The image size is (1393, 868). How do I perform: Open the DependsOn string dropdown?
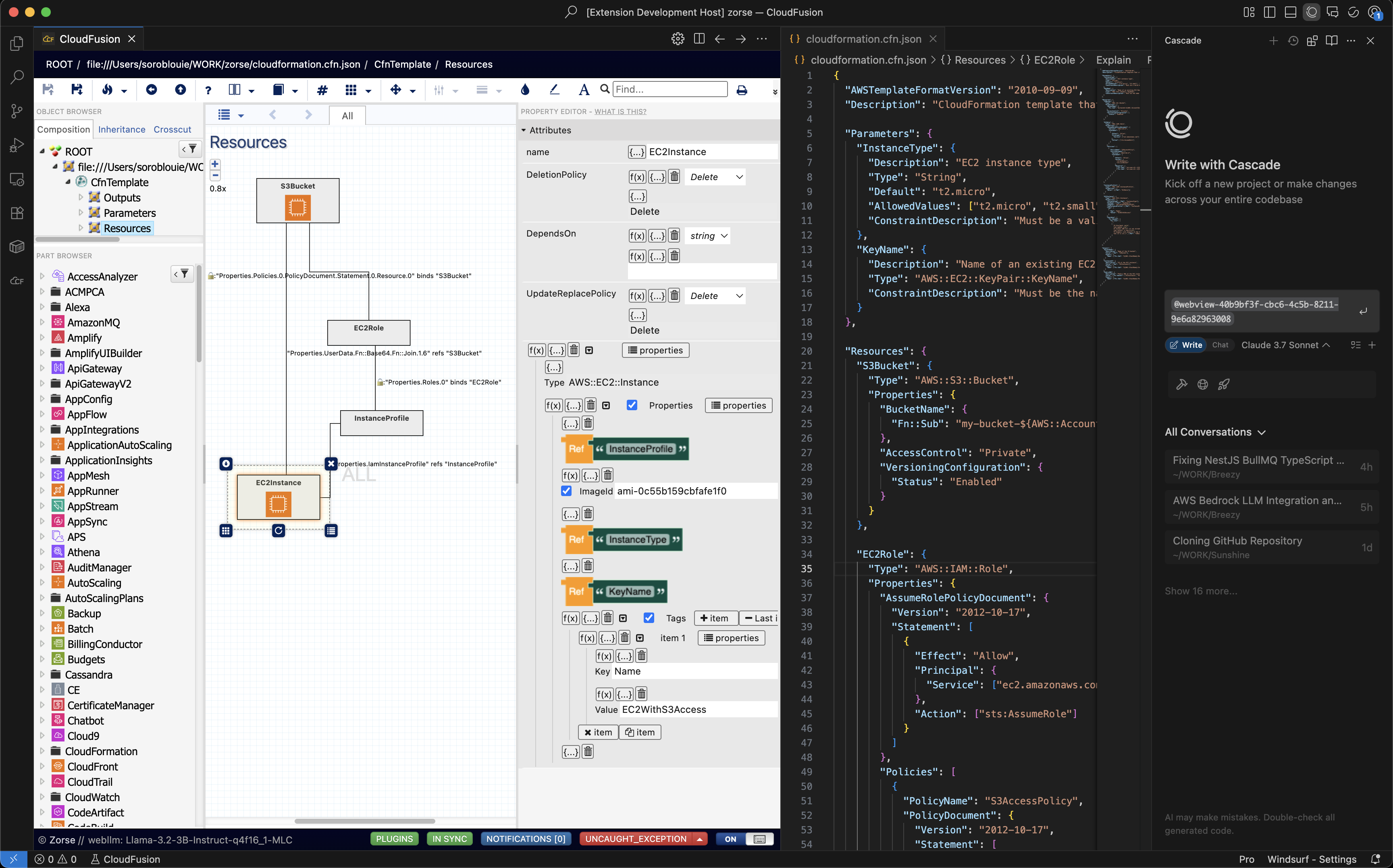tap(708, 236)
